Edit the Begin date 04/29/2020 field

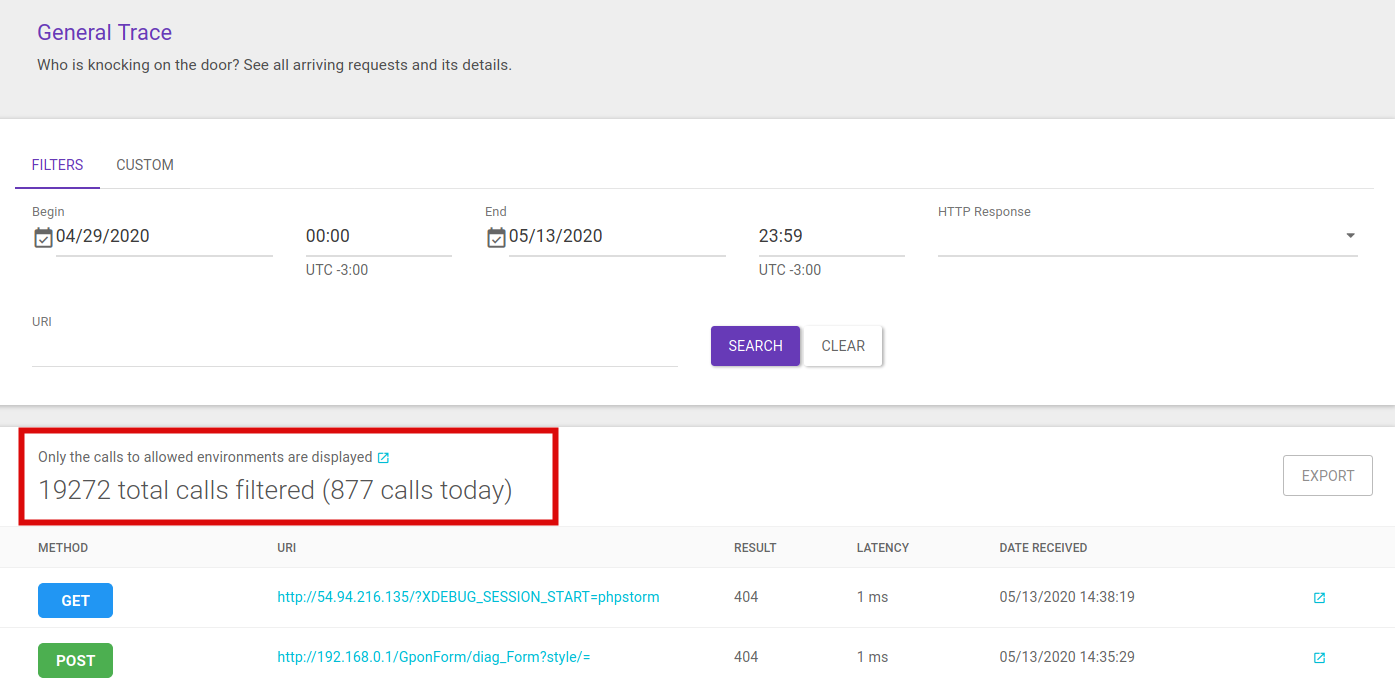click(163, 237)
